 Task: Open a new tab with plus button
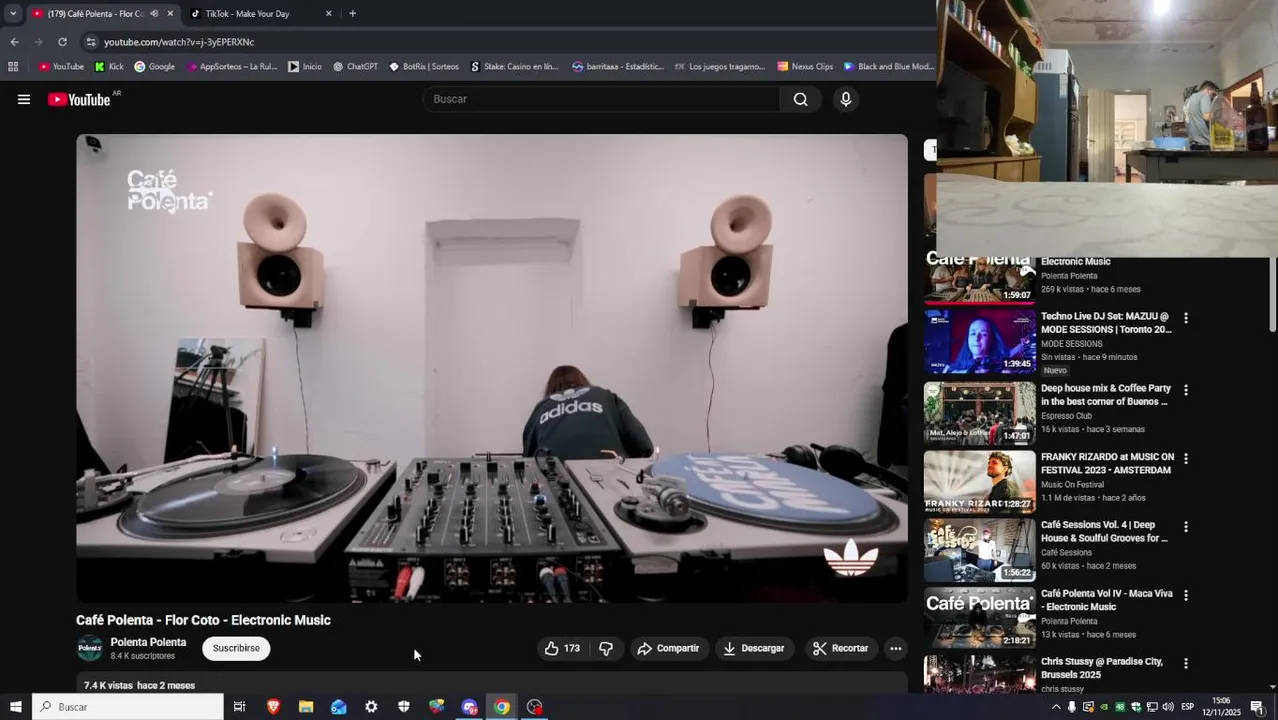pos(352,14)
